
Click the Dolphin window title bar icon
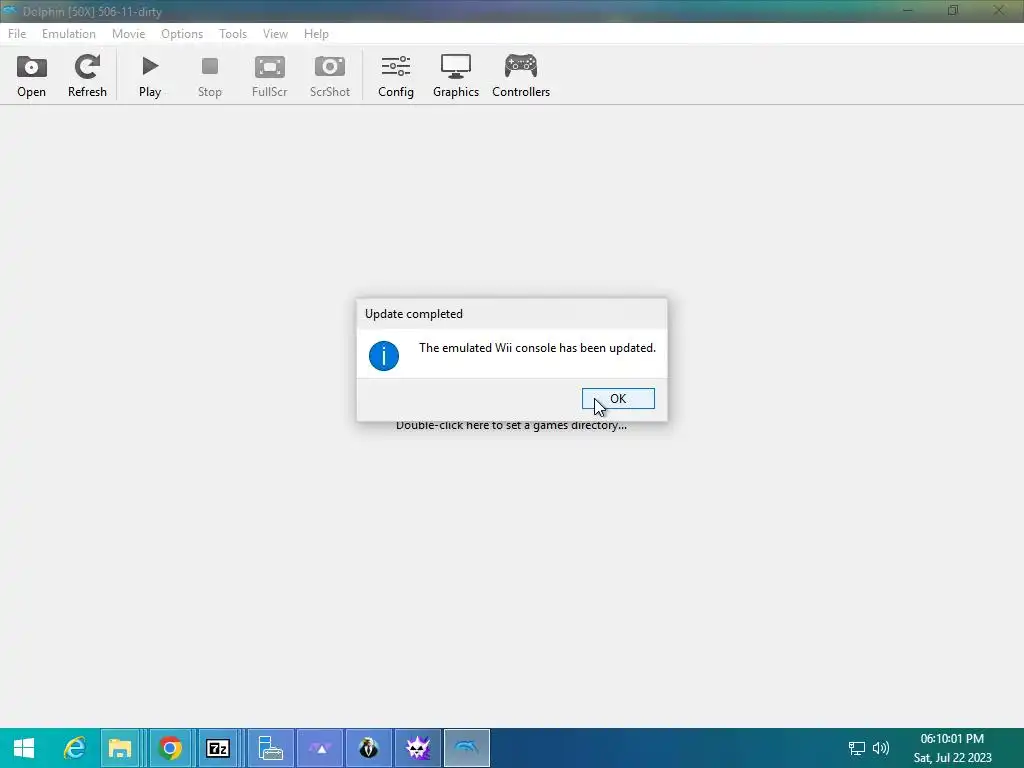9,10
